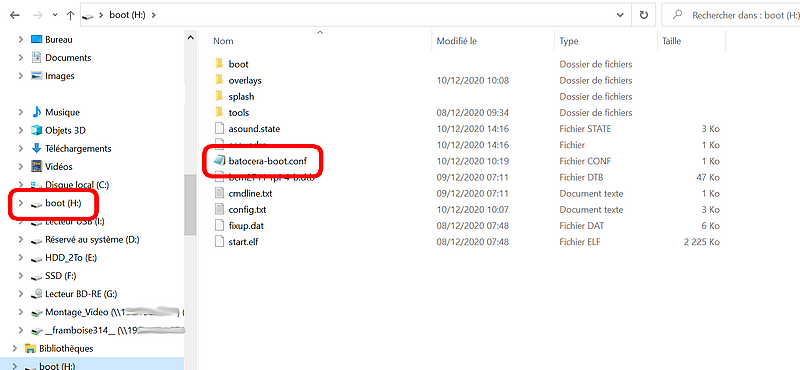Click the navigation pane scrollbar thumb
Image resolution: width=800 pixels, height=370 pixels.
pyautogui.click(x=190, y=205)
